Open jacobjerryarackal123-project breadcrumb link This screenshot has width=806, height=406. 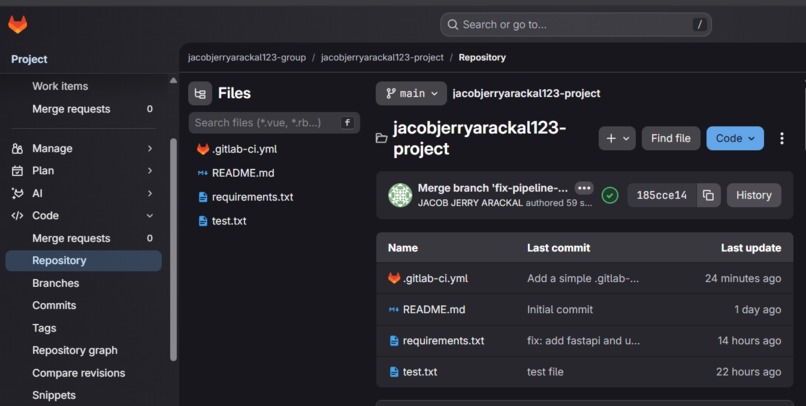[x=382, y=58]
